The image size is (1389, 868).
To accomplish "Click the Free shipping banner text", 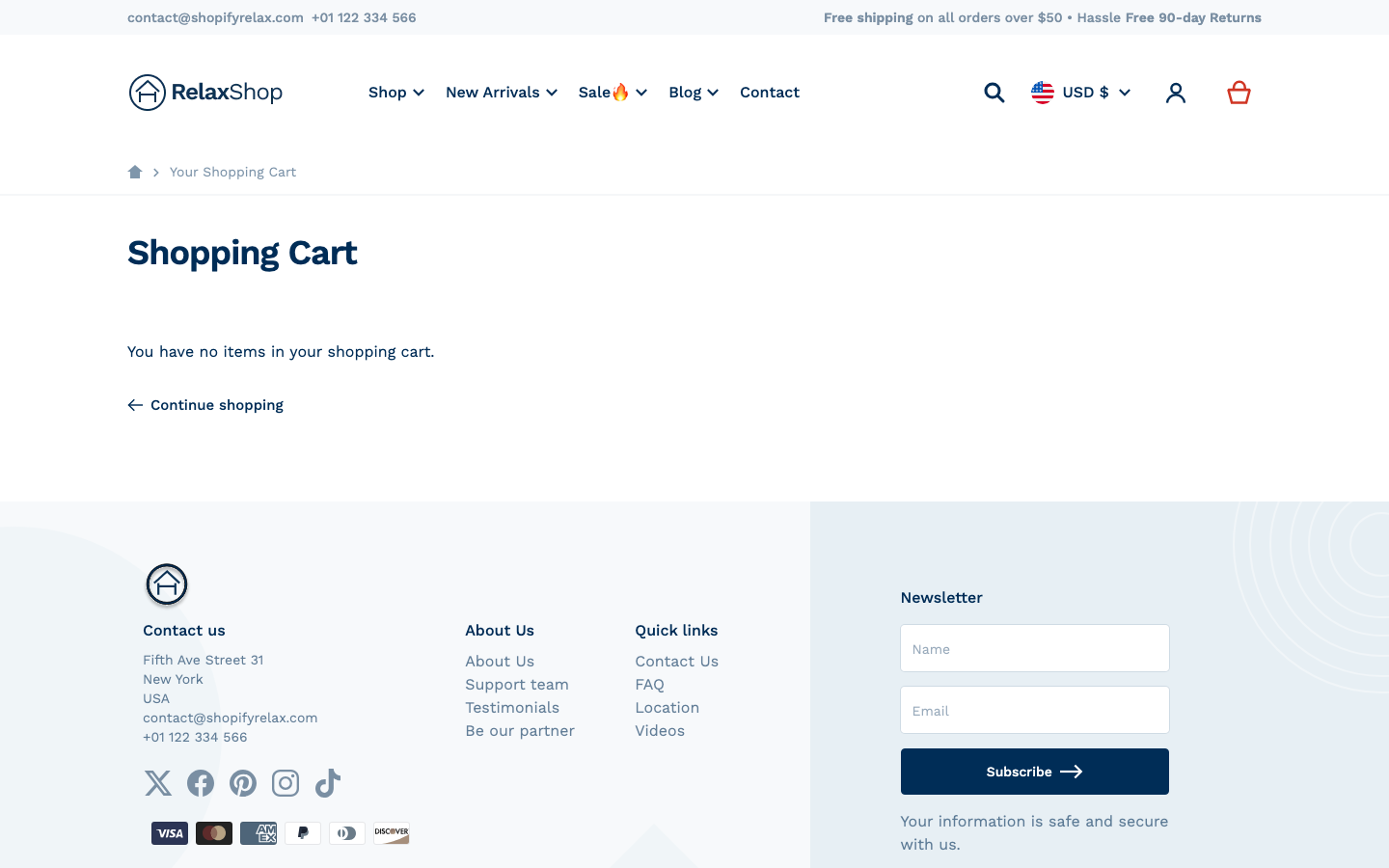I will tap(1043, 17).
